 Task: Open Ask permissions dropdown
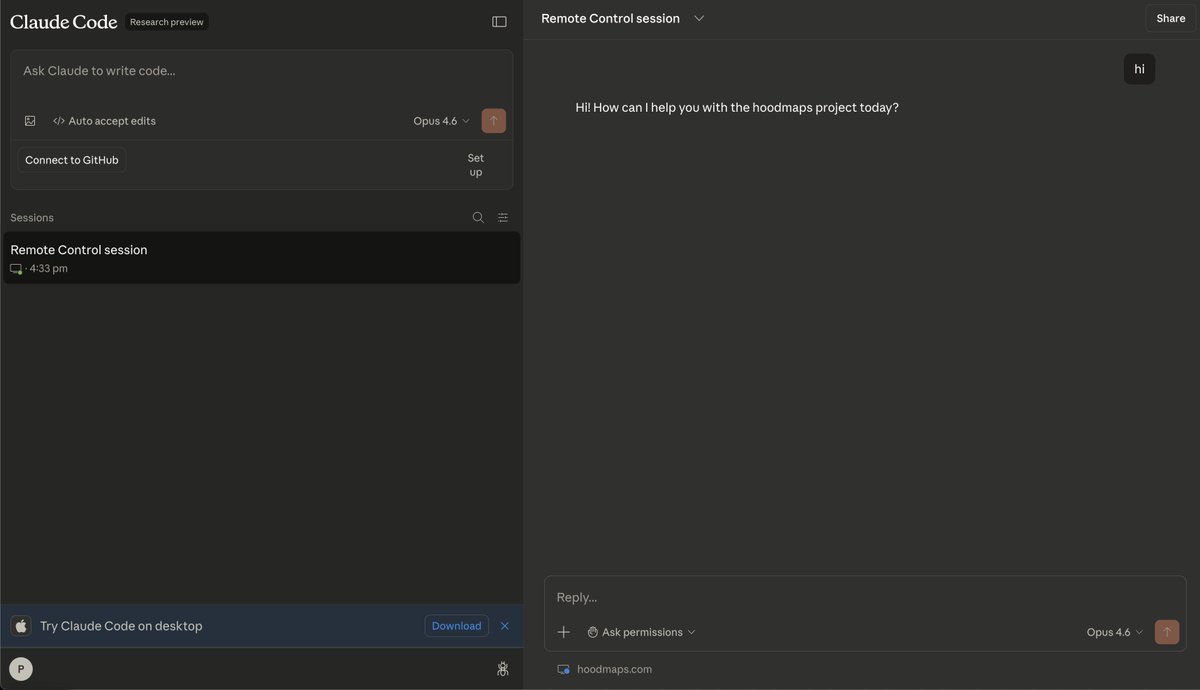tap(641, 632)
